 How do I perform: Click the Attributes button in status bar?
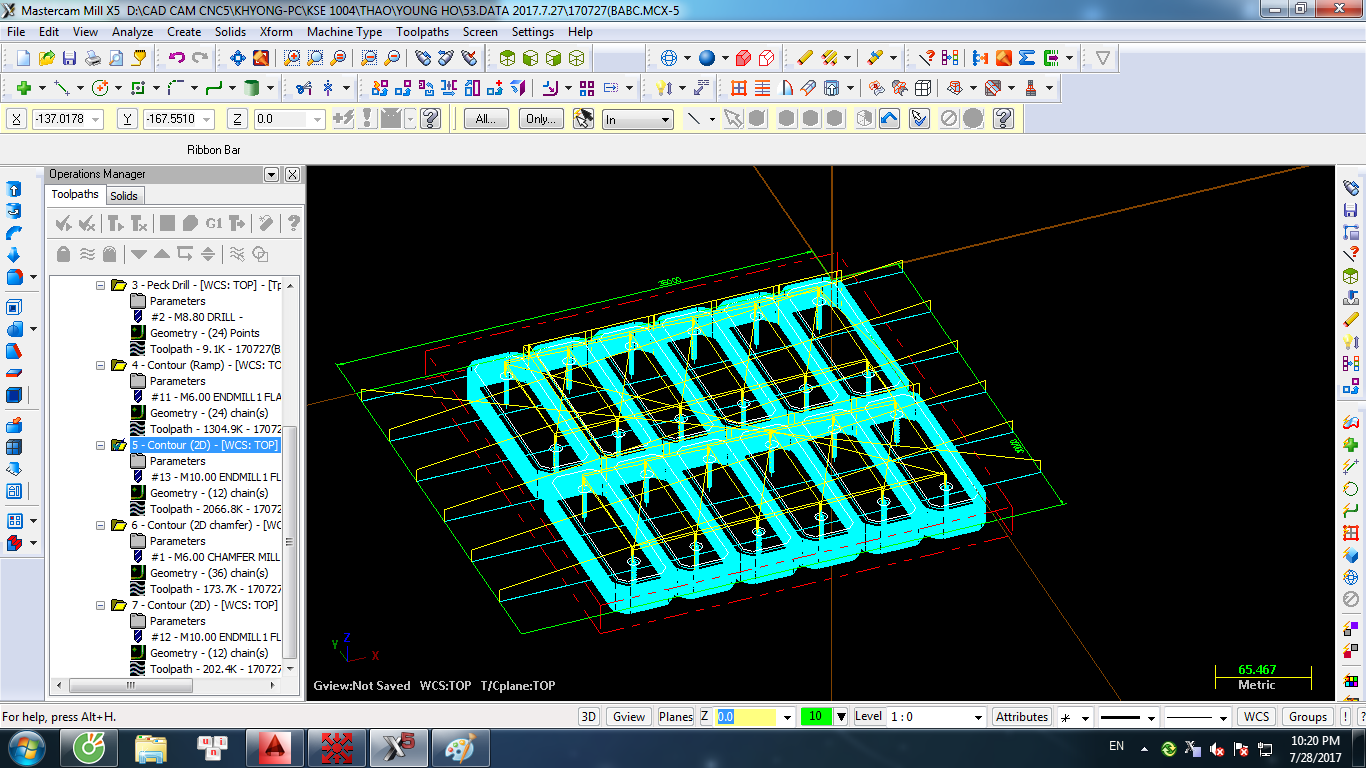(x=1021, y=716)
